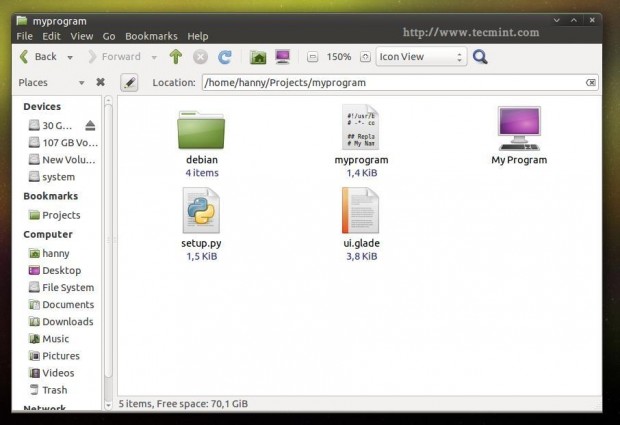The width and height of the screenshot is (620, 425).
Task: Zoom in using the plus icon
Action: (x=365, y=57)
